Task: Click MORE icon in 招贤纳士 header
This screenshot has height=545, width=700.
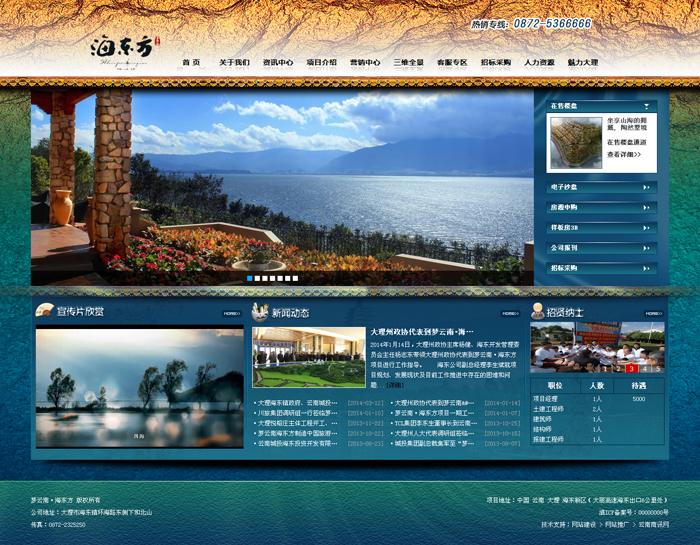Action: click(653, 313)
